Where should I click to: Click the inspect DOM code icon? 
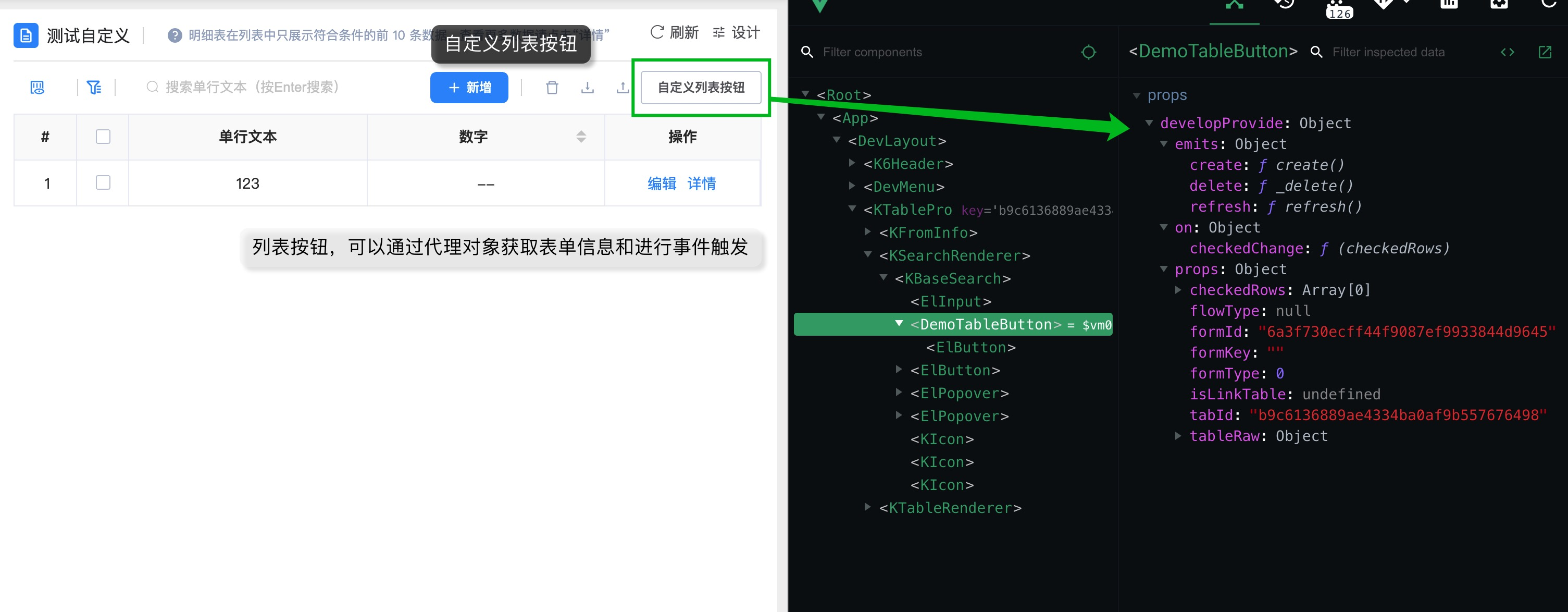pos(1507,52)
